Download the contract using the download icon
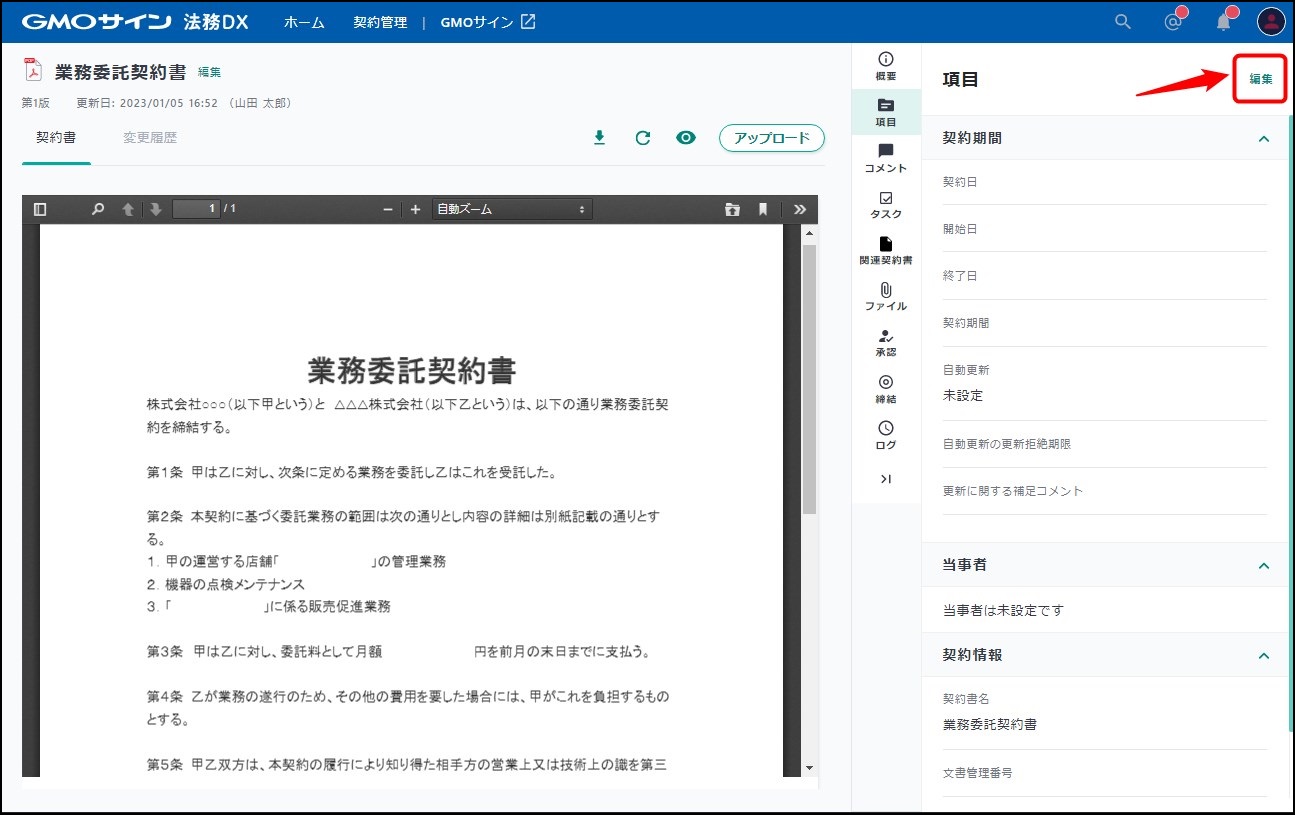The height and width of the screenshot is (815, 1295). tap(599, 138)
